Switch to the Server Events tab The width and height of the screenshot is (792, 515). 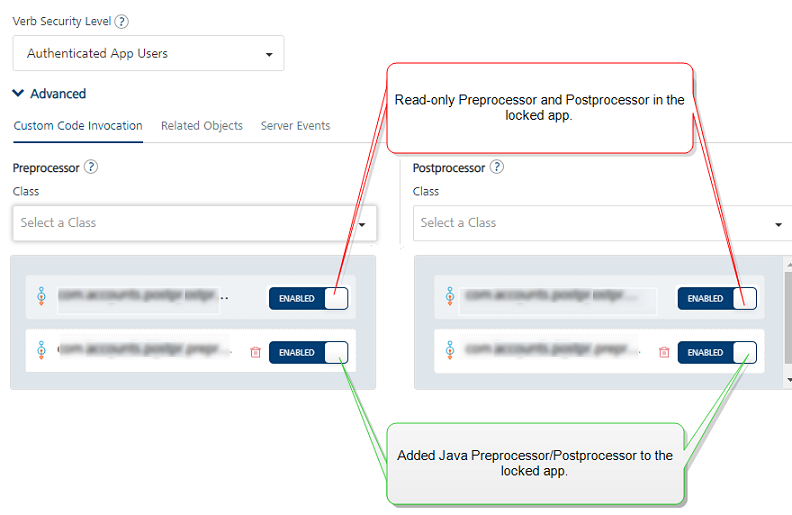(295, 126)
